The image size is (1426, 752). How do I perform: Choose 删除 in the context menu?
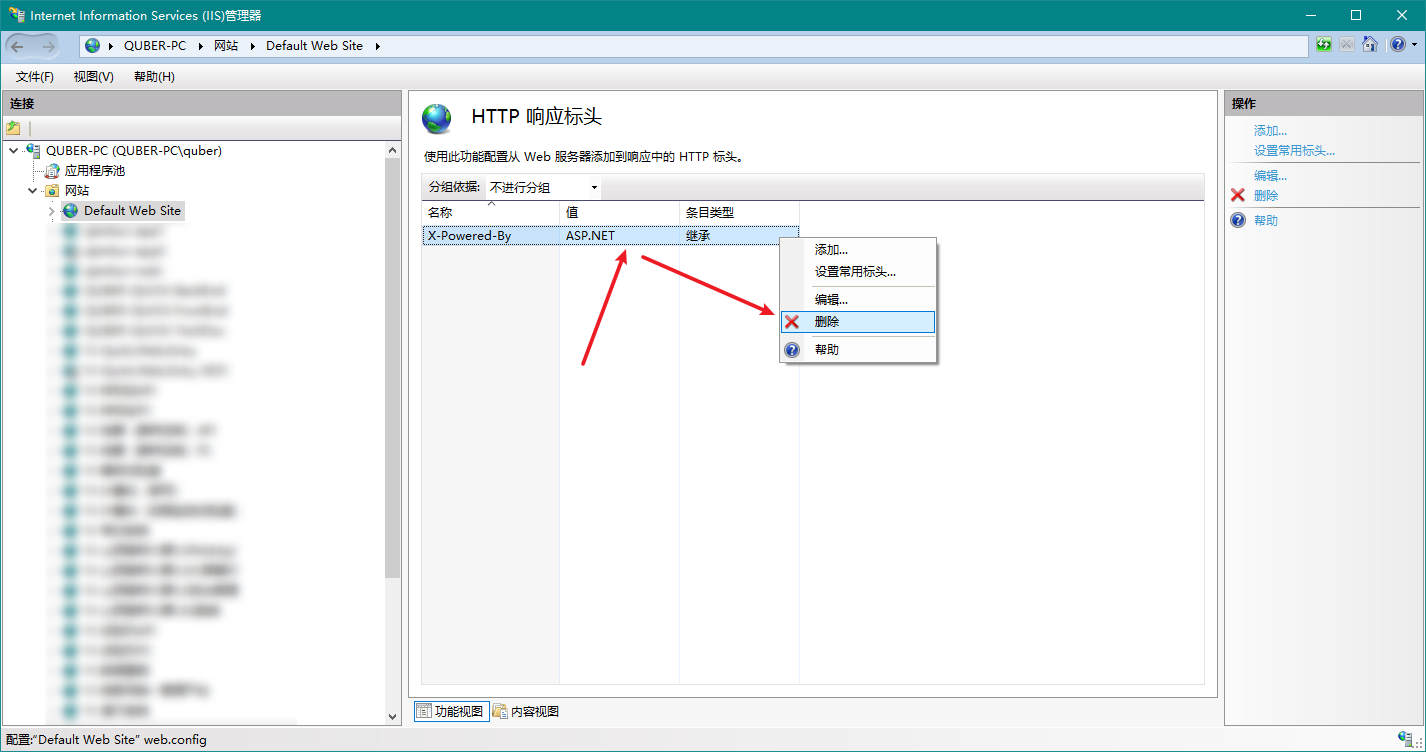coord(827,322)
